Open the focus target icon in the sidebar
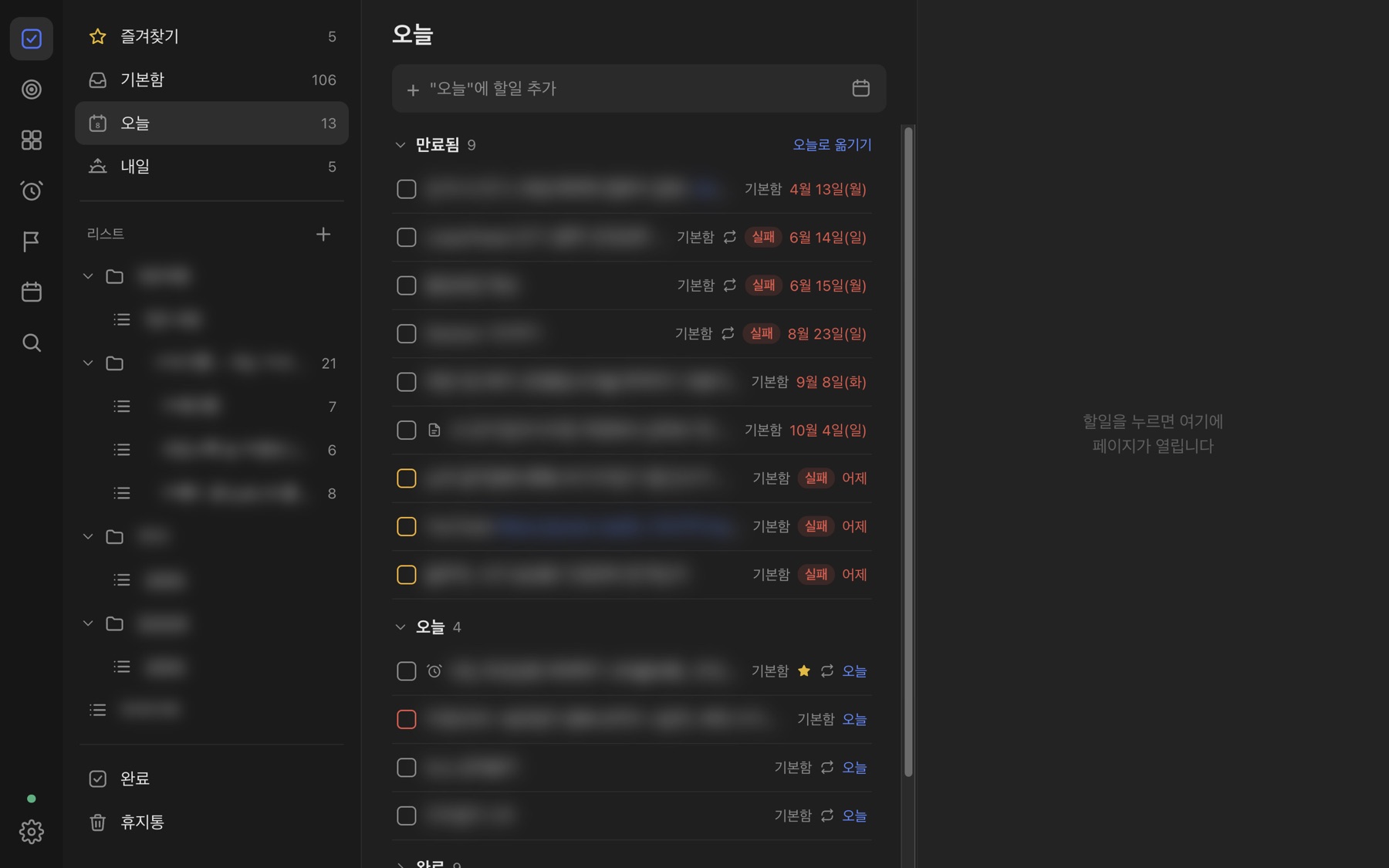This screenshot has width=1389, height=868. coord(32,90)
